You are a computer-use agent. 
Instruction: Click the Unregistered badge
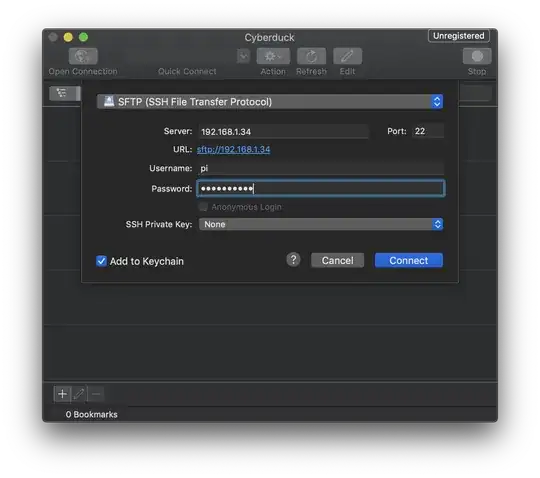tap(458, 36)
